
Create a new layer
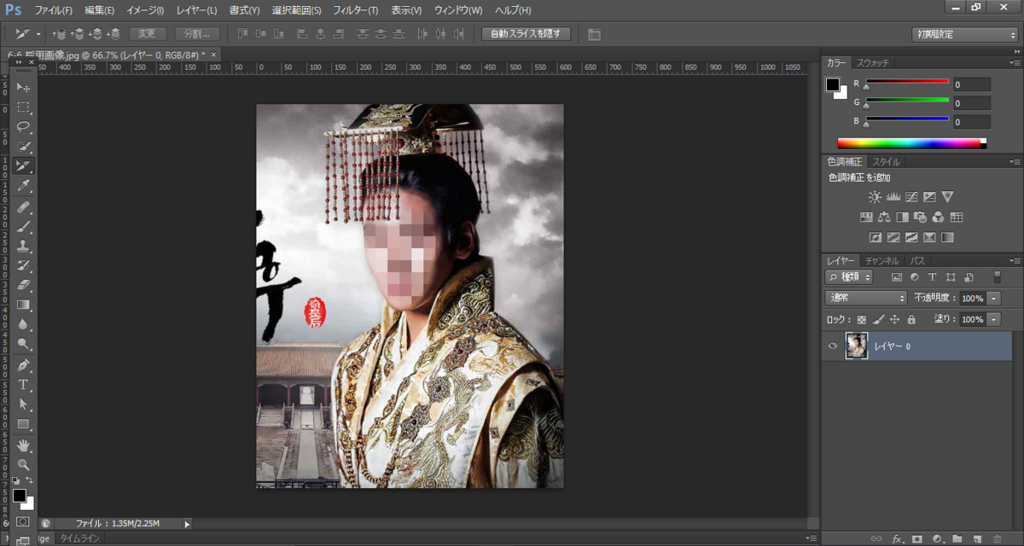pos(977,539)
